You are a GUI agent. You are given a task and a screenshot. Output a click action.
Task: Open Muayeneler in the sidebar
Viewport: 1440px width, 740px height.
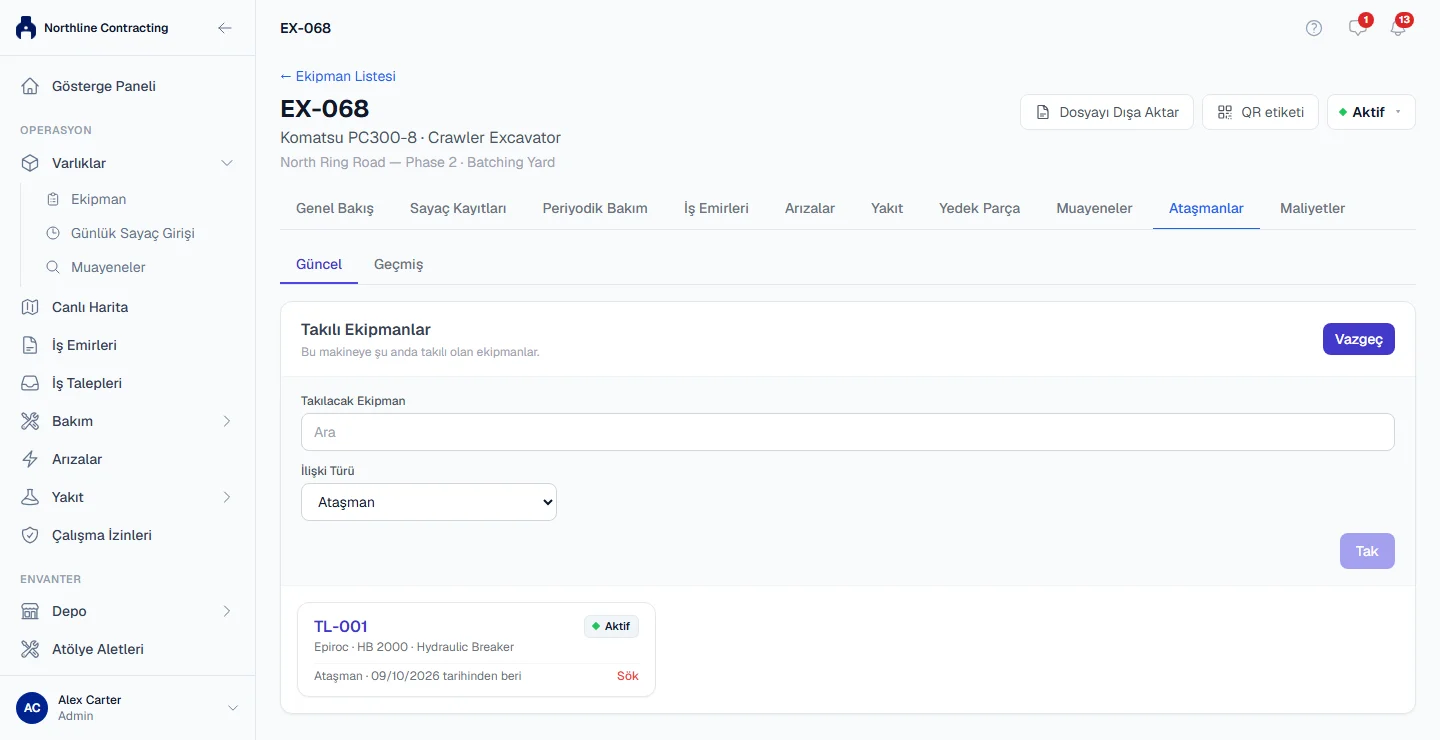(x=108, y=267)
